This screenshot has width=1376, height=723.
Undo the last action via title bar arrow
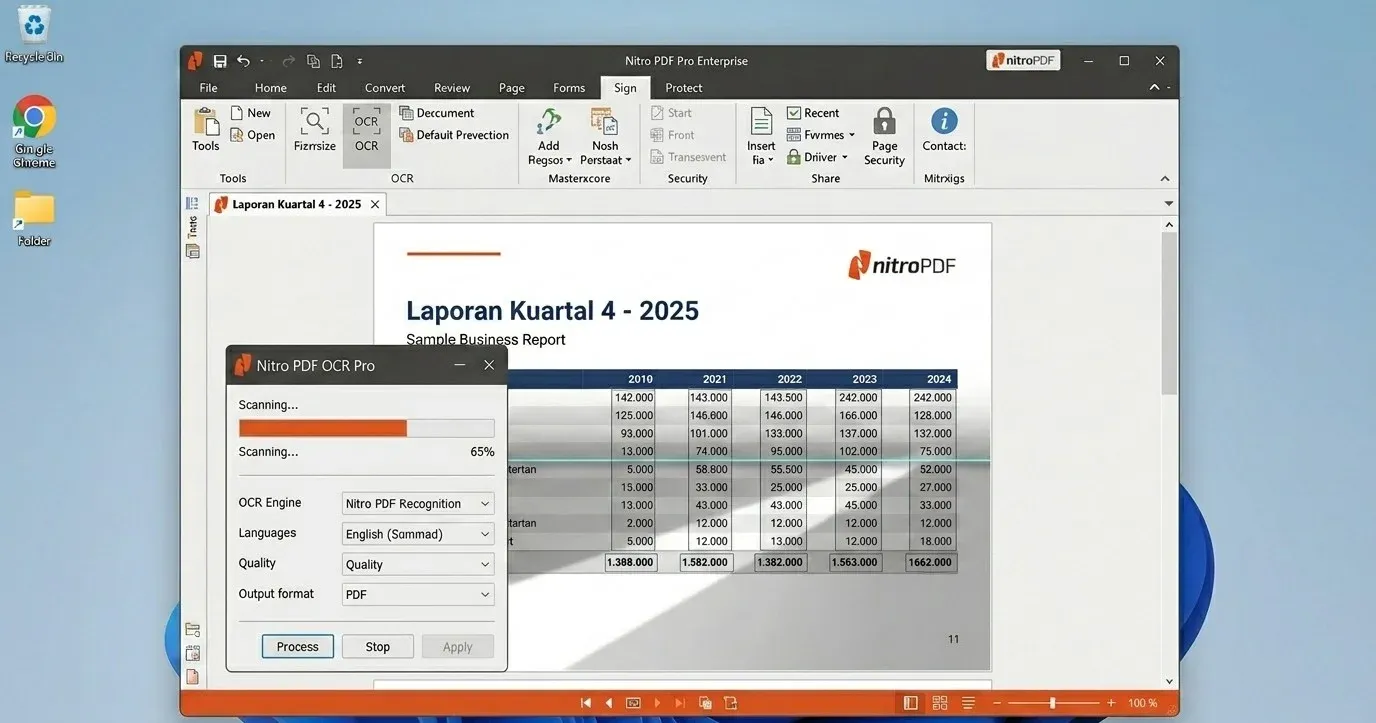243,61
